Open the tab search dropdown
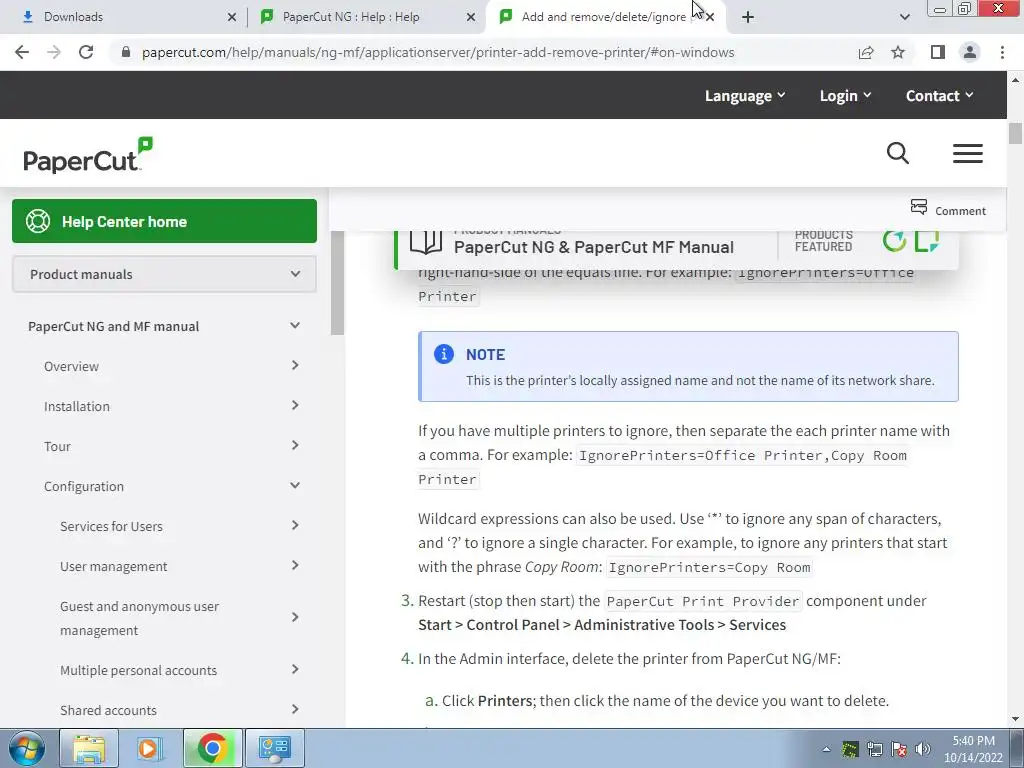The height and width of the screenshot is (768, 1024). (904, 17)
